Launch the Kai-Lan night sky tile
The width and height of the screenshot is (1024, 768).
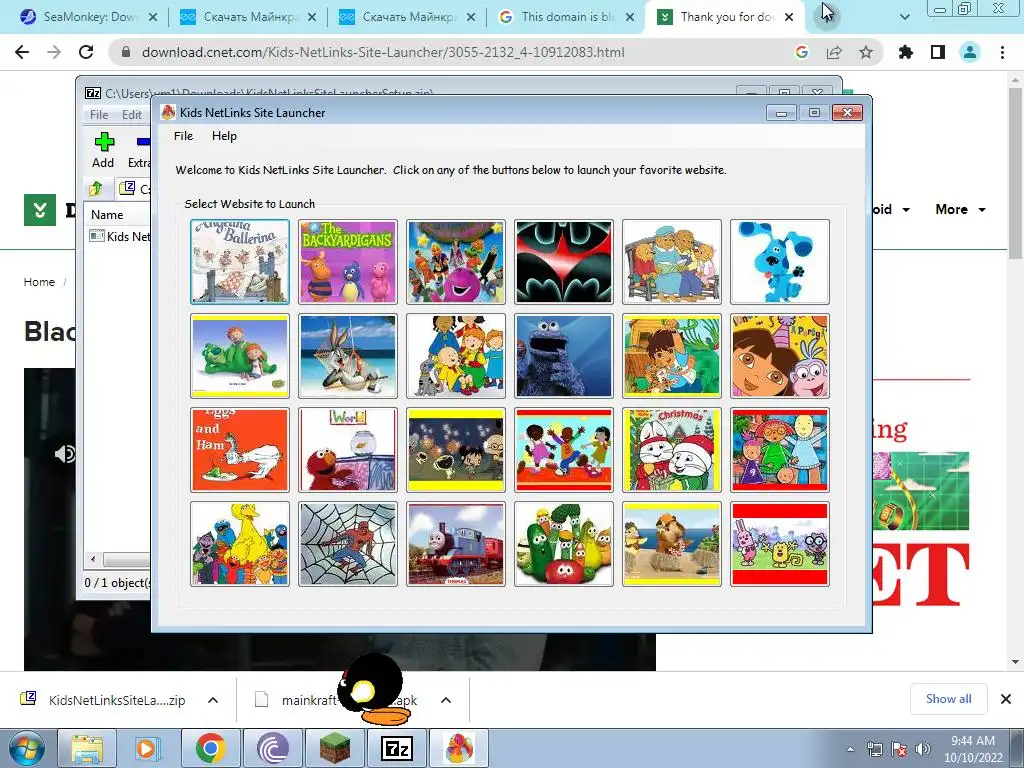click(456, 449)
